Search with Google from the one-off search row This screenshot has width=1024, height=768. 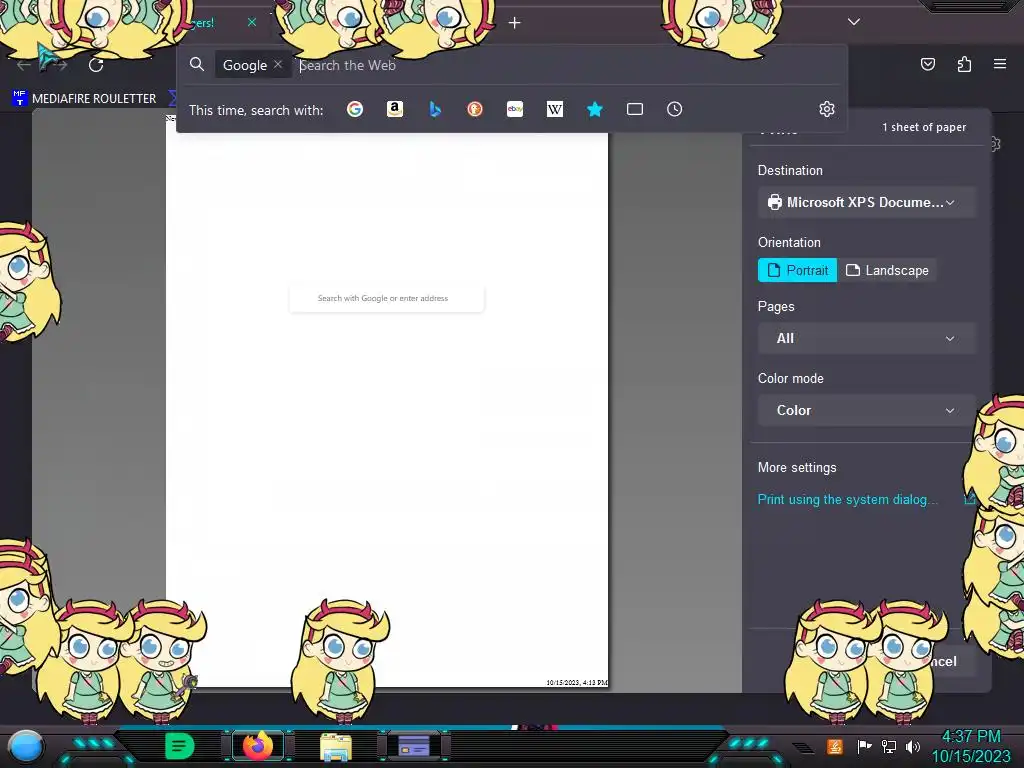click(x=355, y=109)
